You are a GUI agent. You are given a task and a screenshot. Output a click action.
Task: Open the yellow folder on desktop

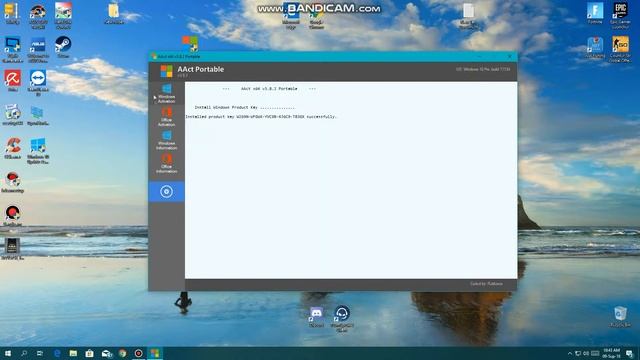[x=114, y=13]
